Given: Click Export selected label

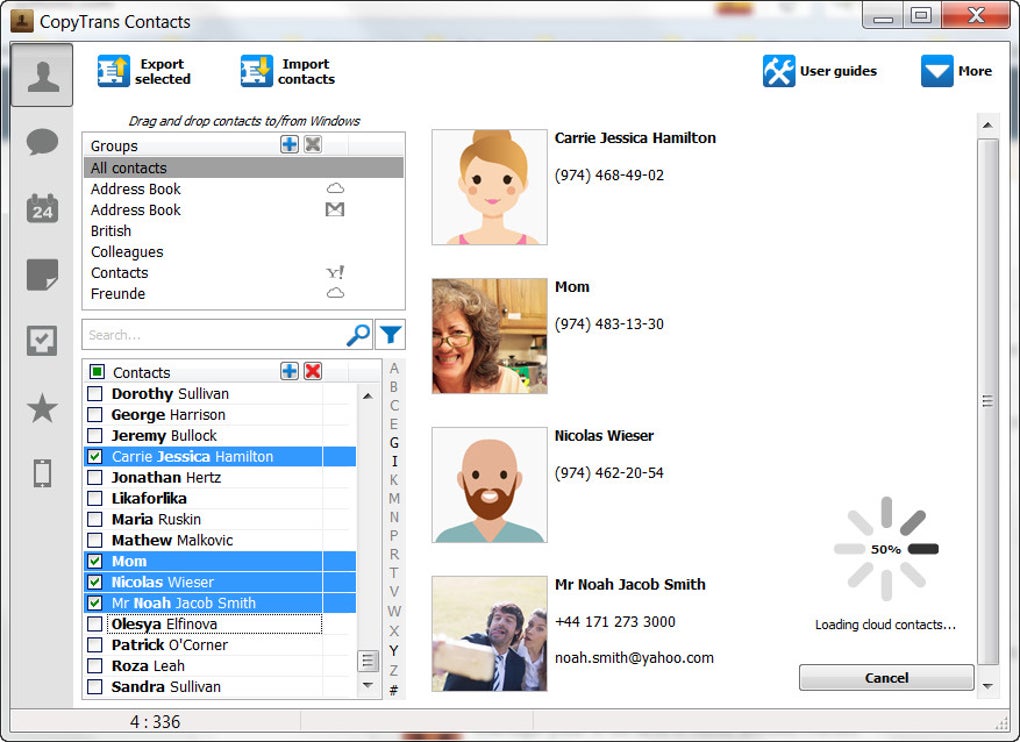Looking at the screenshot, I should point(163,72).
